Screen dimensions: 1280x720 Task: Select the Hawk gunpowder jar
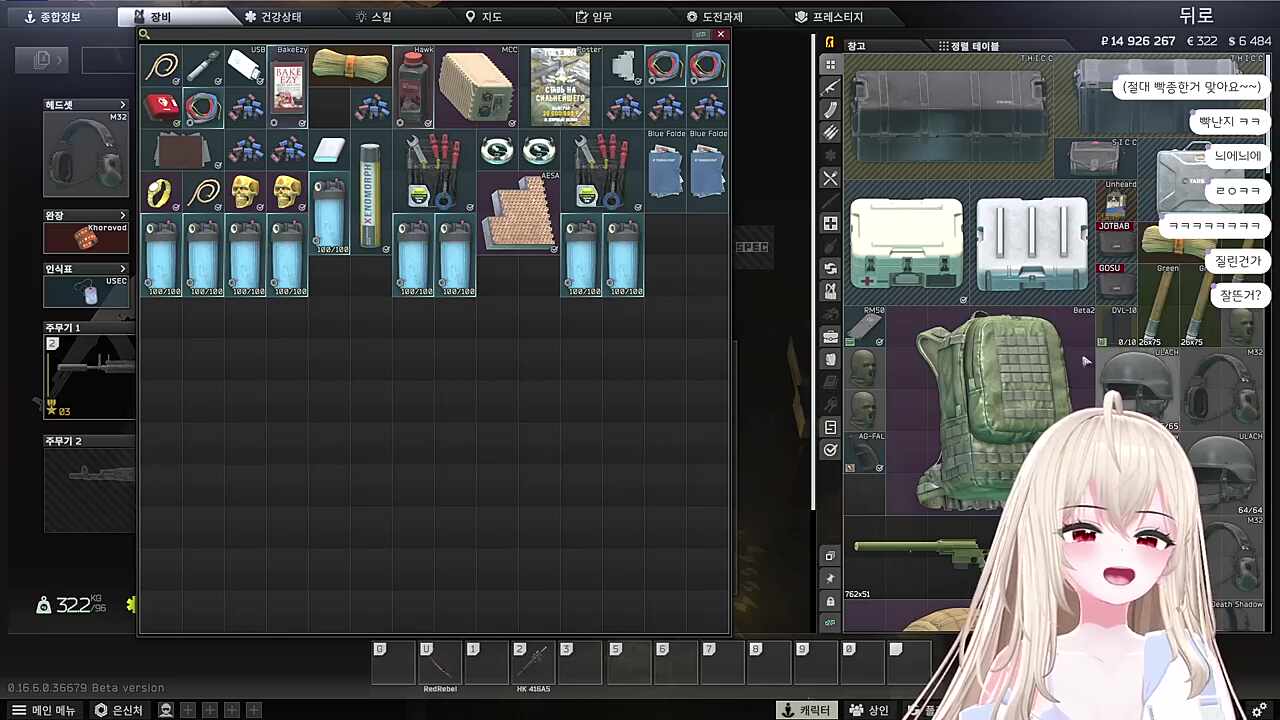tap(413, 87)
